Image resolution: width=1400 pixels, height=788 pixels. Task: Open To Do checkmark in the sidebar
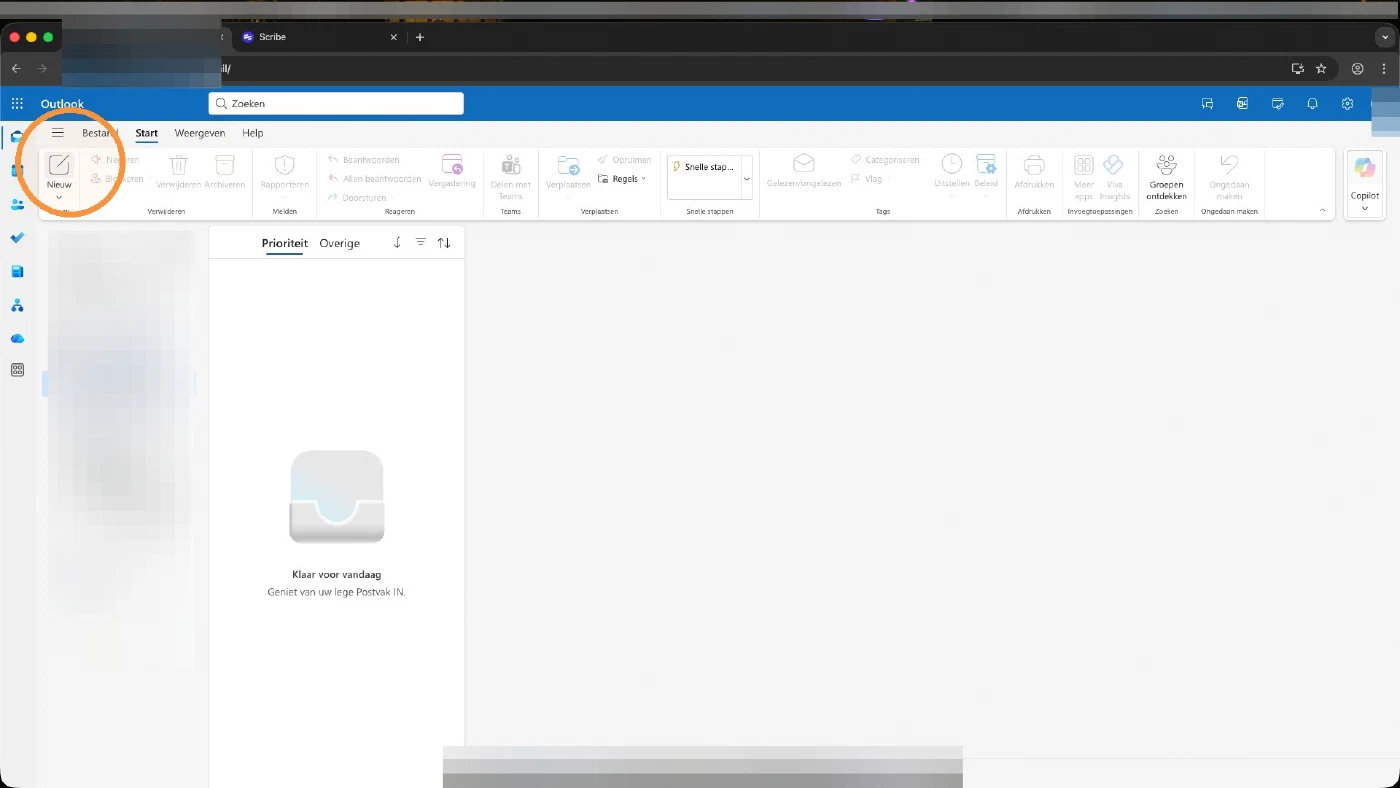(17, 238)
